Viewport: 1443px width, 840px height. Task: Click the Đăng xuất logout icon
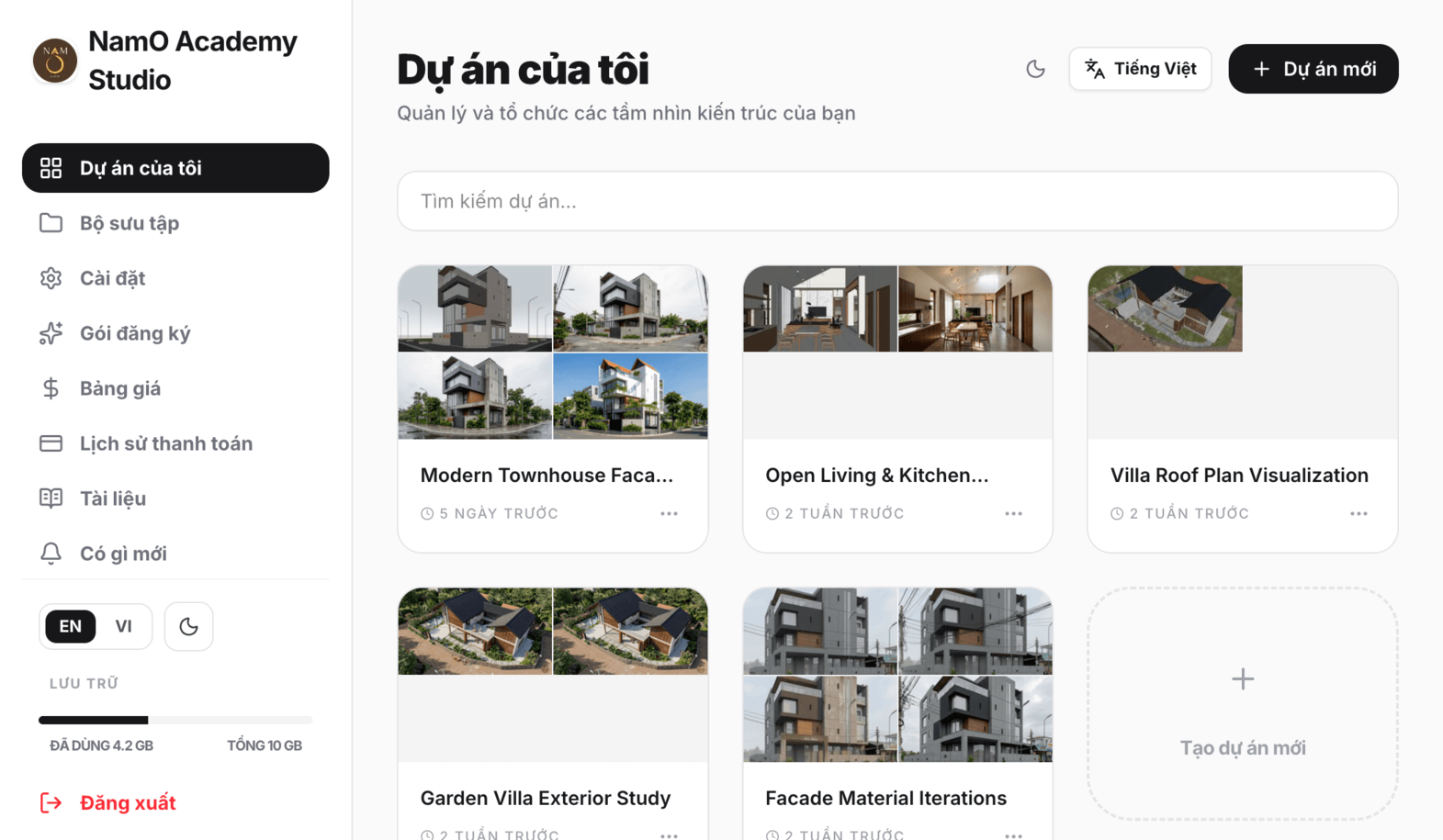[x=51, y=803]
